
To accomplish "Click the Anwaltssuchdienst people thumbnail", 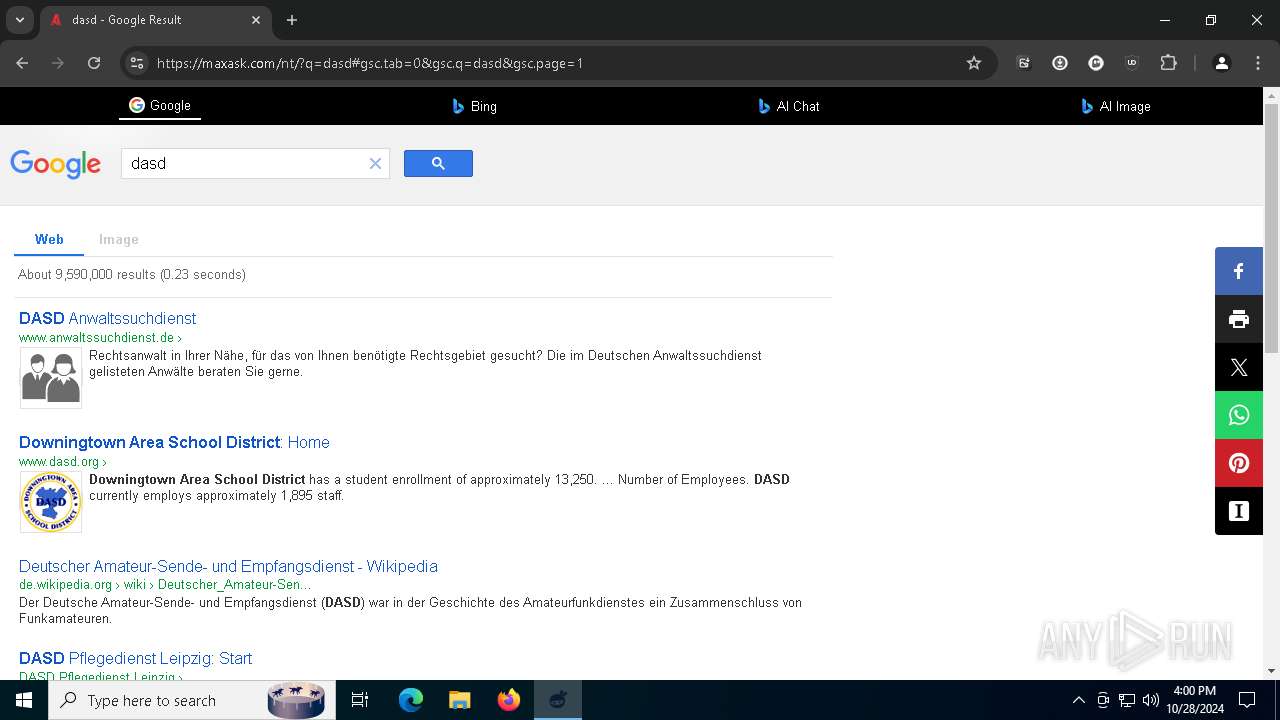I will pyautogui.click(x=51, y=378).
